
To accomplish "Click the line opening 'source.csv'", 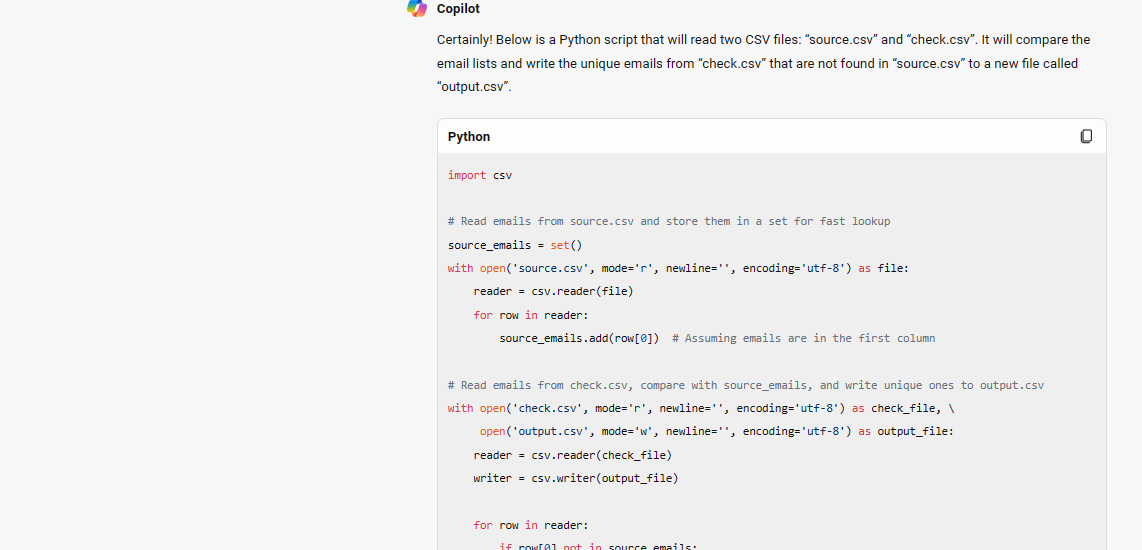I will (679, 268).
